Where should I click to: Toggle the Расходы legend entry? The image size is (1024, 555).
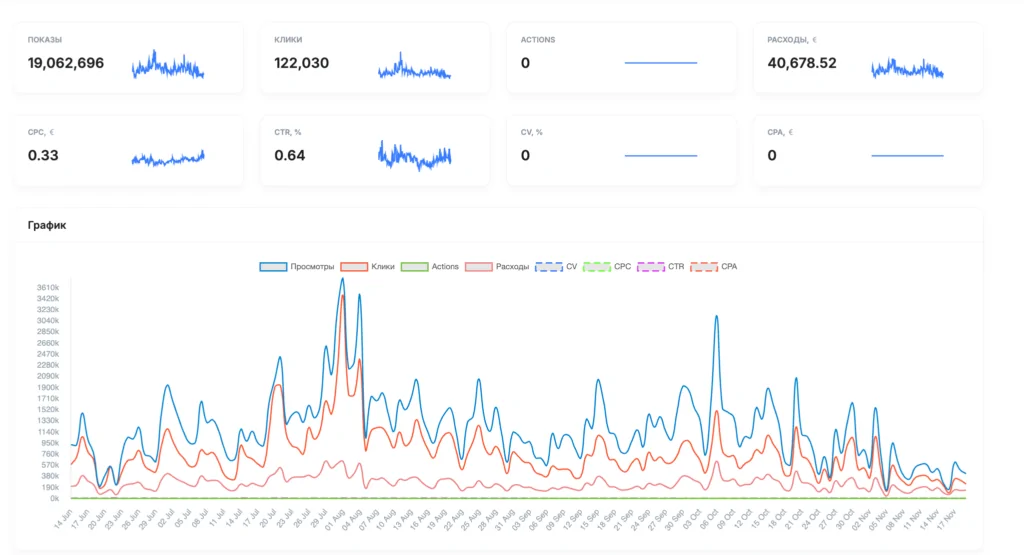pyautogui.click(x=497, y=266)
